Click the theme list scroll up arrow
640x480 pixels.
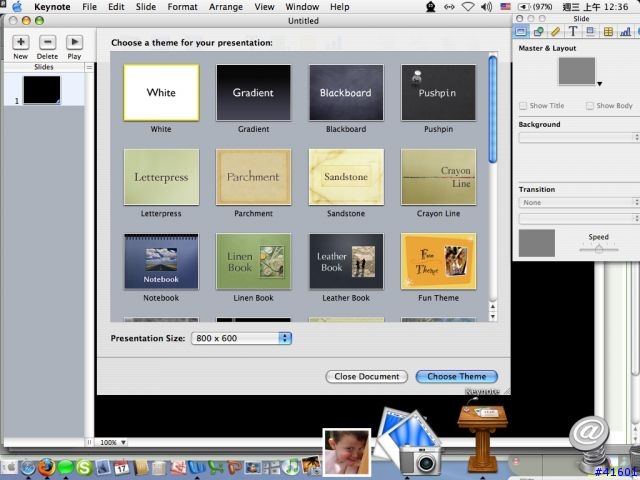point(493,307)
